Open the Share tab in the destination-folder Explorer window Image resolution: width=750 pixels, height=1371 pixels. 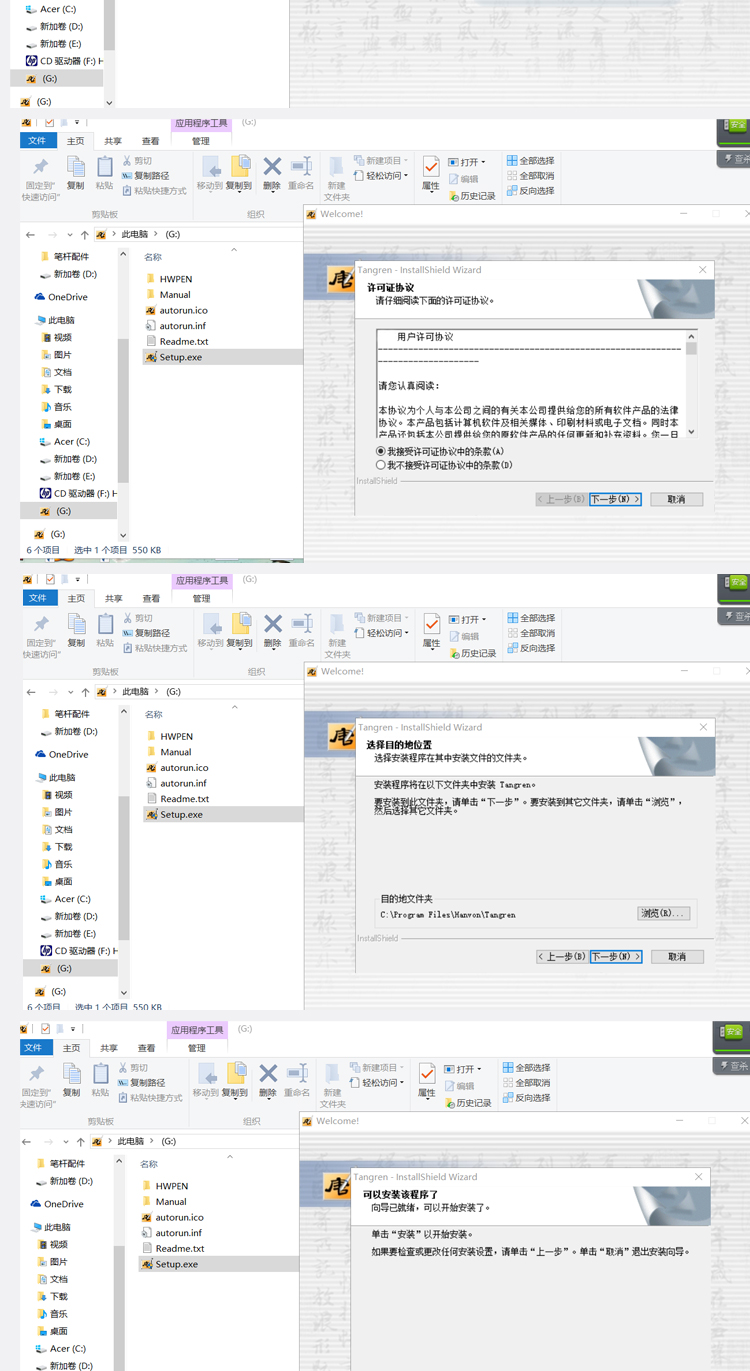[113, 598]
